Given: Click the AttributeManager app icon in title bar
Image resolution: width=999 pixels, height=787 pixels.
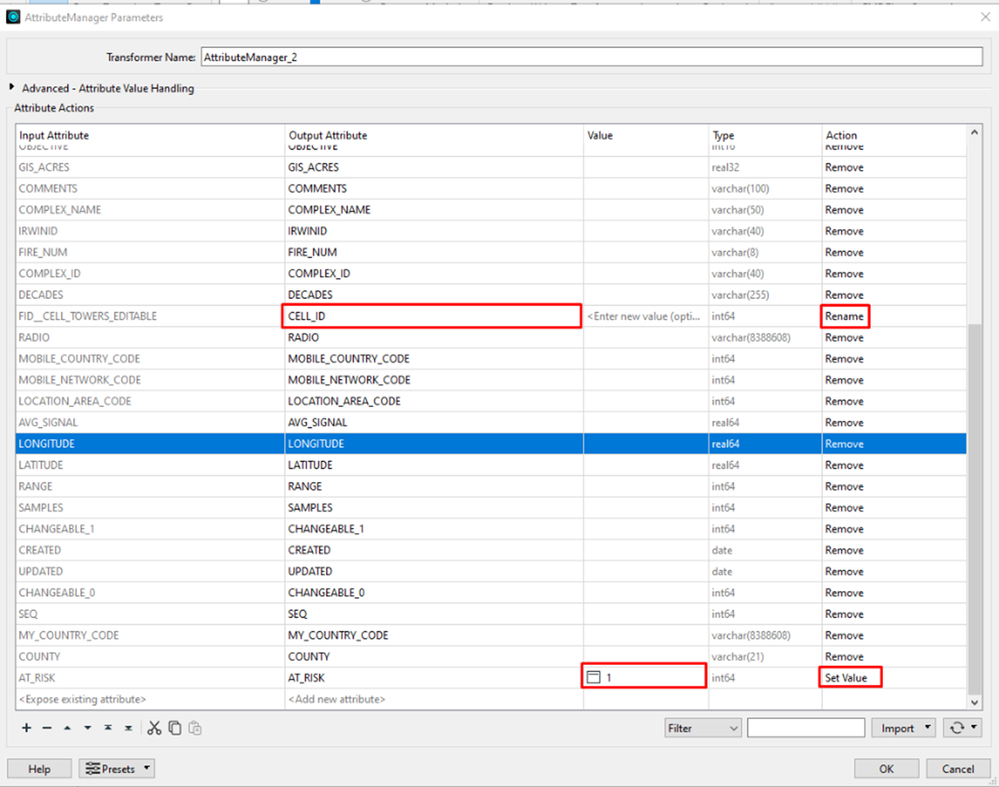Looking at the screenshot, I should point(13,17).
